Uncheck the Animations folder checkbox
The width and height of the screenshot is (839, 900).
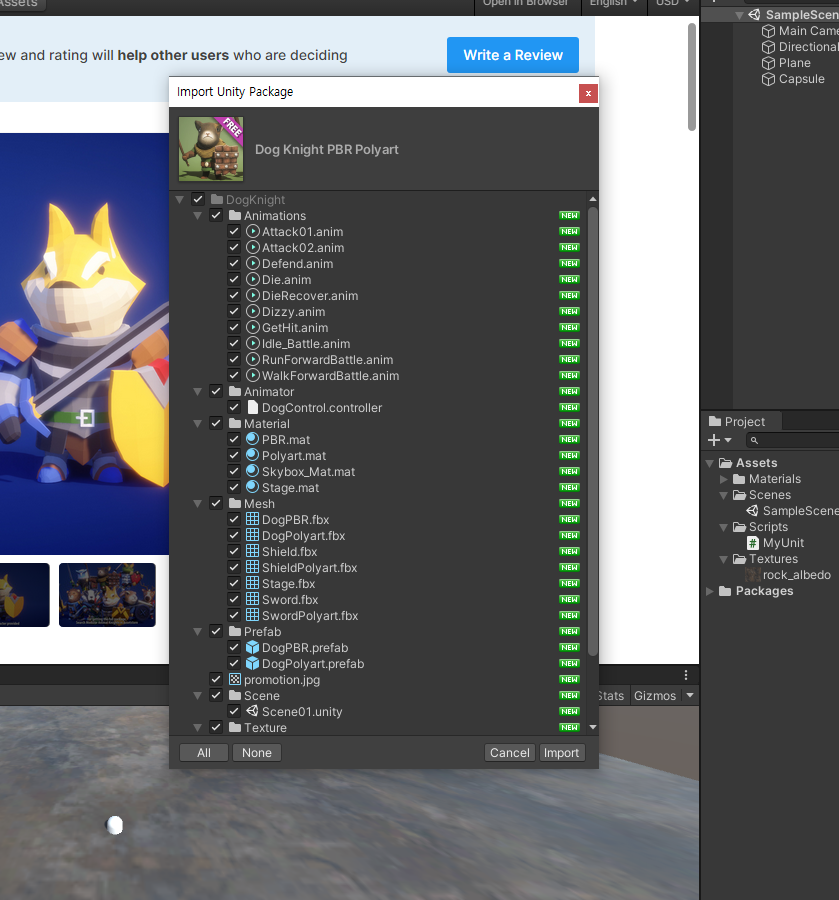tap(216, 215)
